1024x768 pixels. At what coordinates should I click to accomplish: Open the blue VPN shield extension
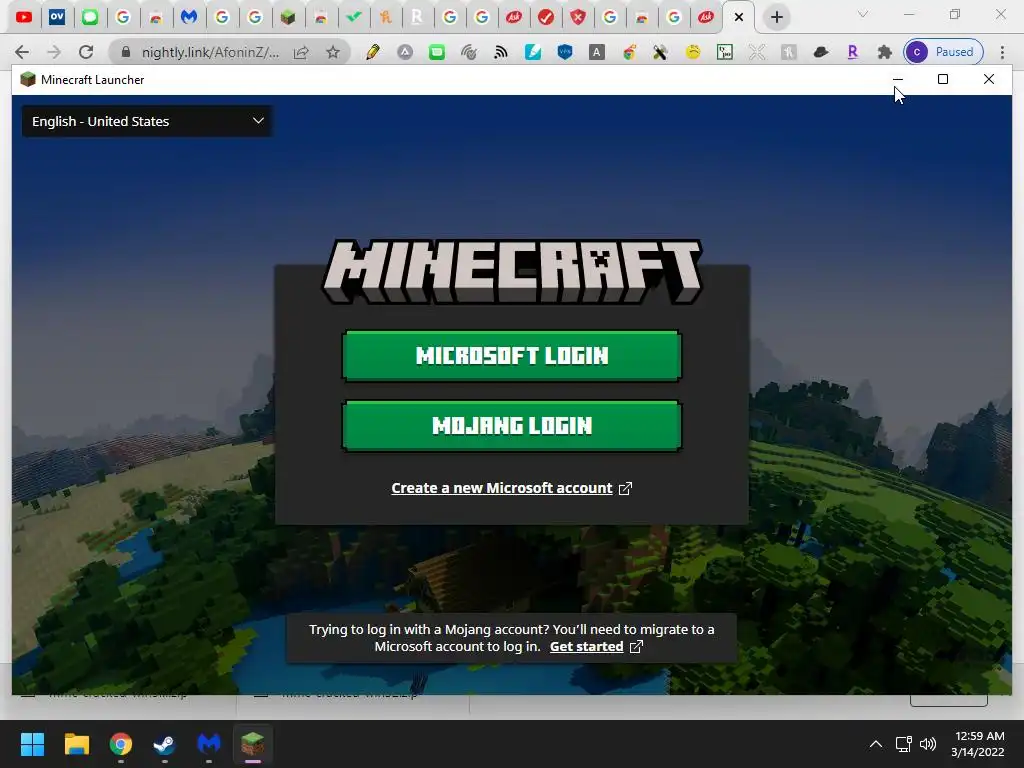point(565,52)
